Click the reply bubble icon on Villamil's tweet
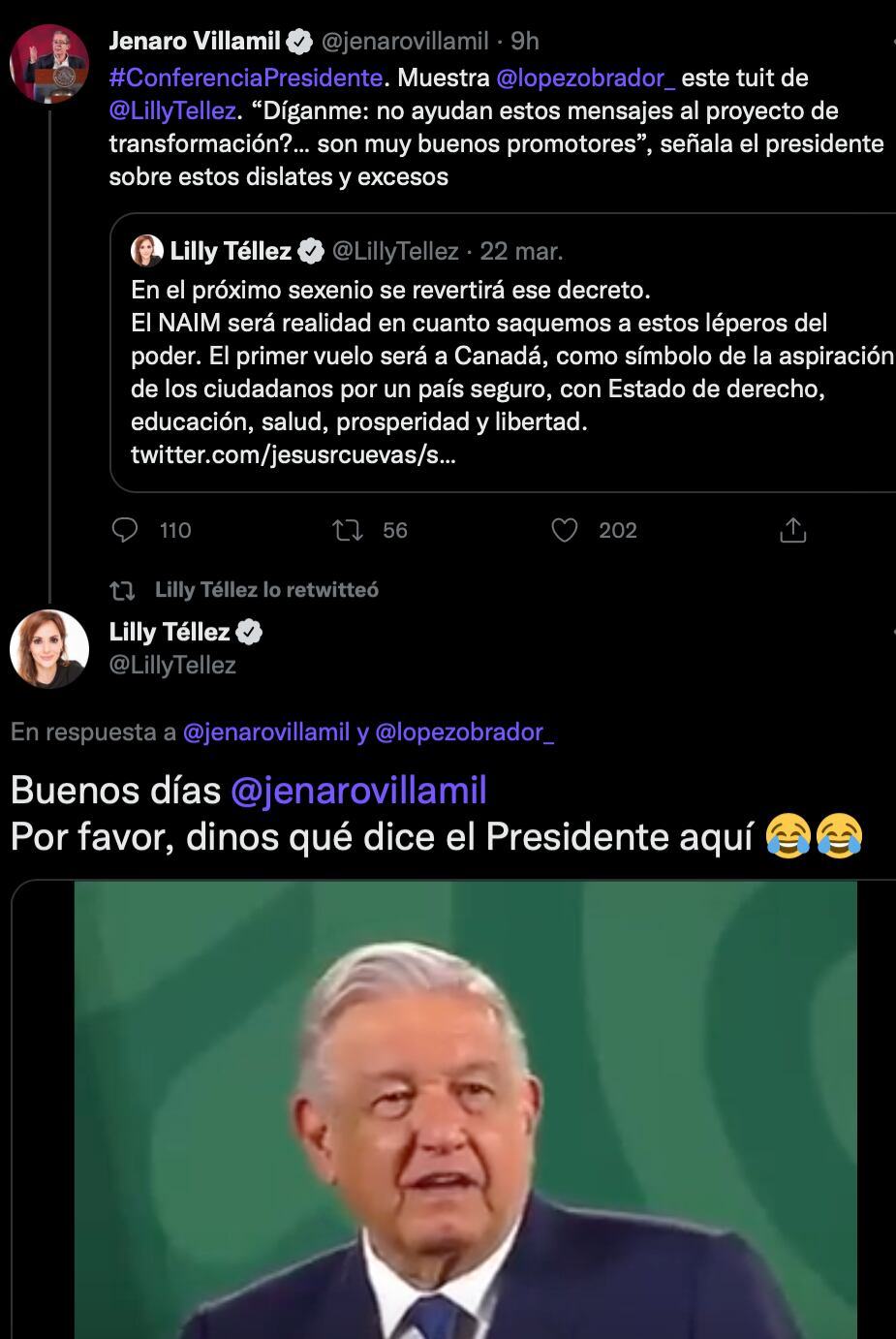The width and height of the screenshot is (896, 1339). [x=123, y=530]
